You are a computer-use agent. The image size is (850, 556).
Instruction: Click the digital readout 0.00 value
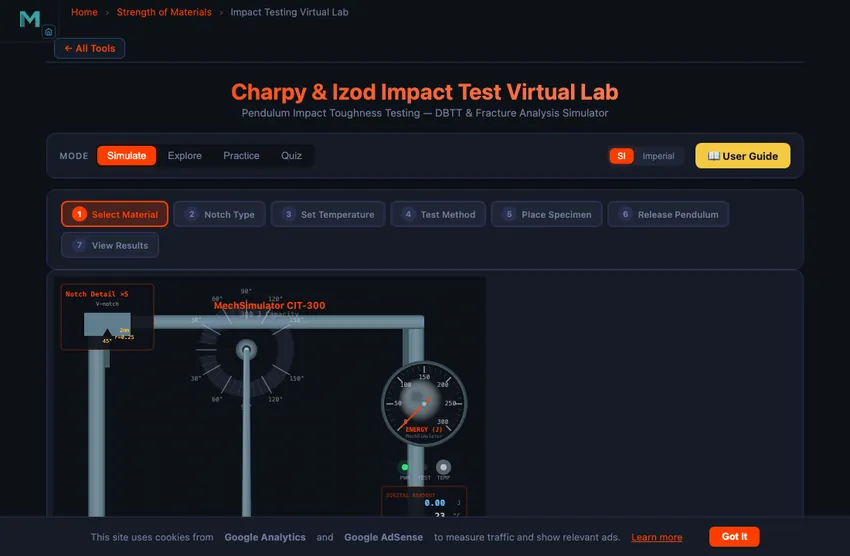tap(434, 503)
